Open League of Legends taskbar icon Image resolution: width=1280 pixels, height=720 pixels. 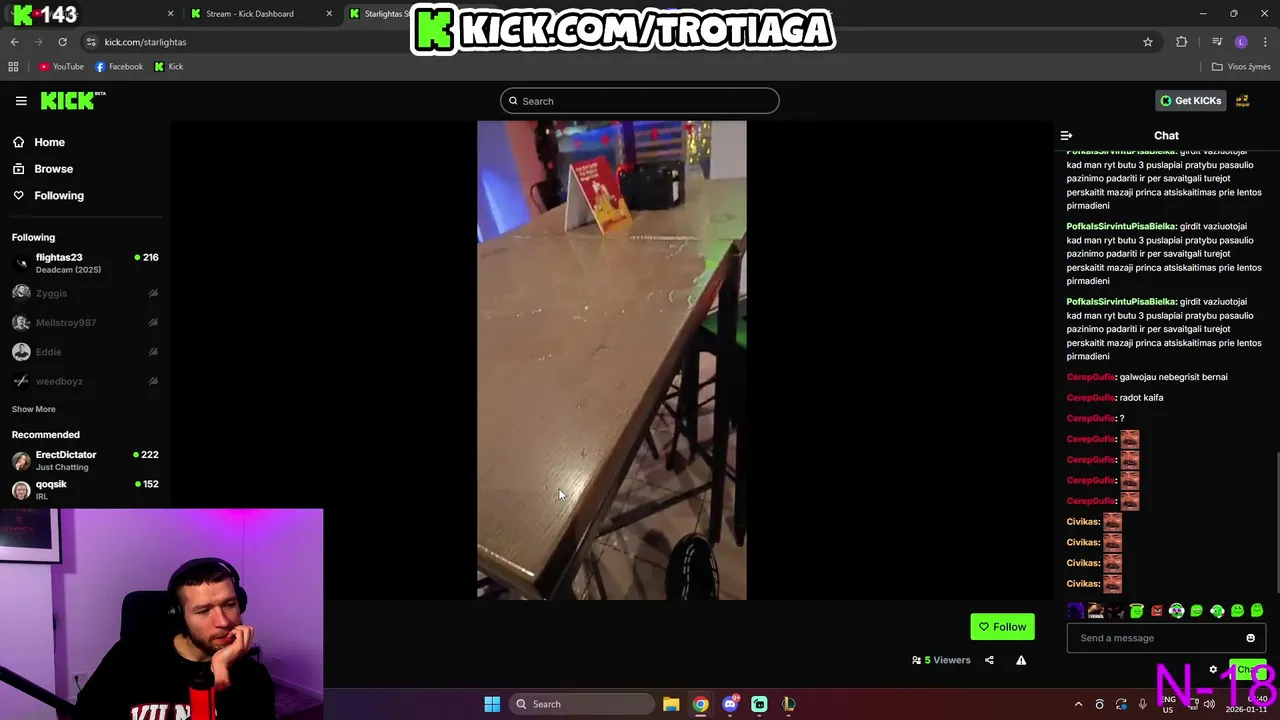coord(788,704)
